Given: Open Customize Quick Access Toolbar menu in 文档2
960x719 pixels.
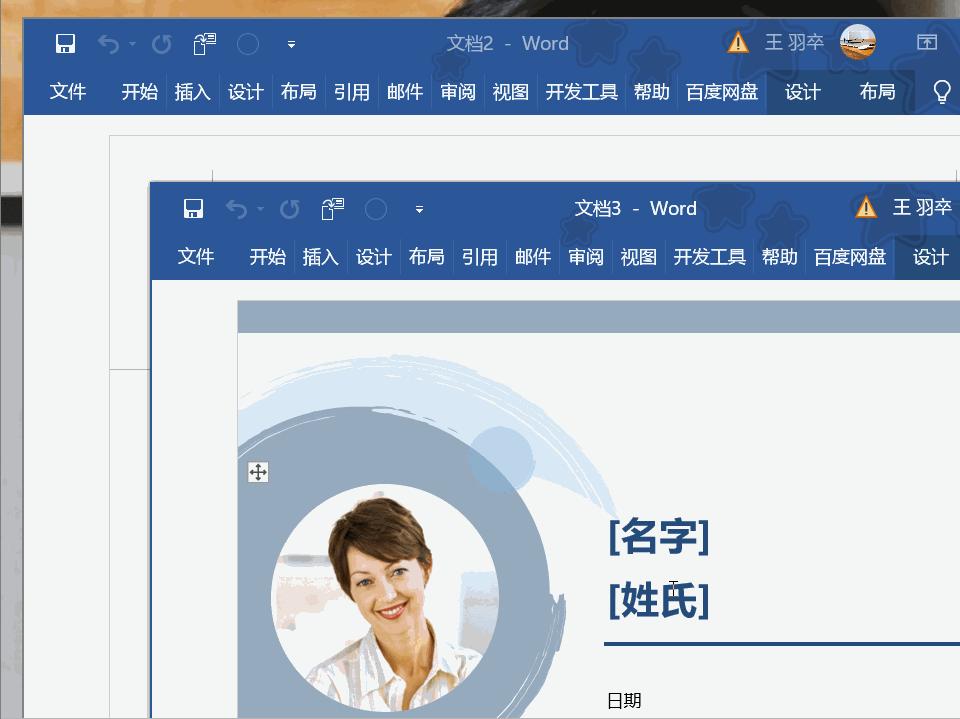Looking at the screenshot, I should coord(290,44).
